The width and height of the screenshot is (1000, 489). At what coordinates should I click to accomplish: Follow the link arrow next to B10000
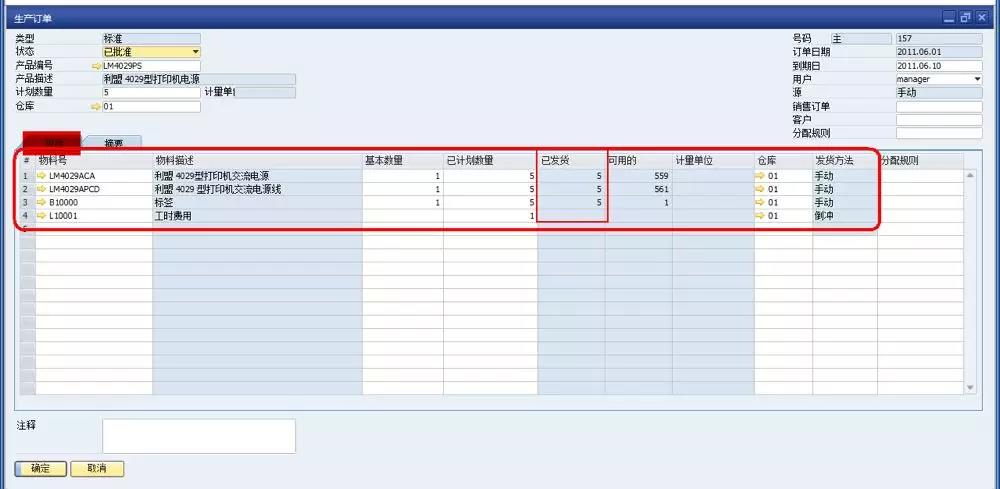(x=42, y=202)
